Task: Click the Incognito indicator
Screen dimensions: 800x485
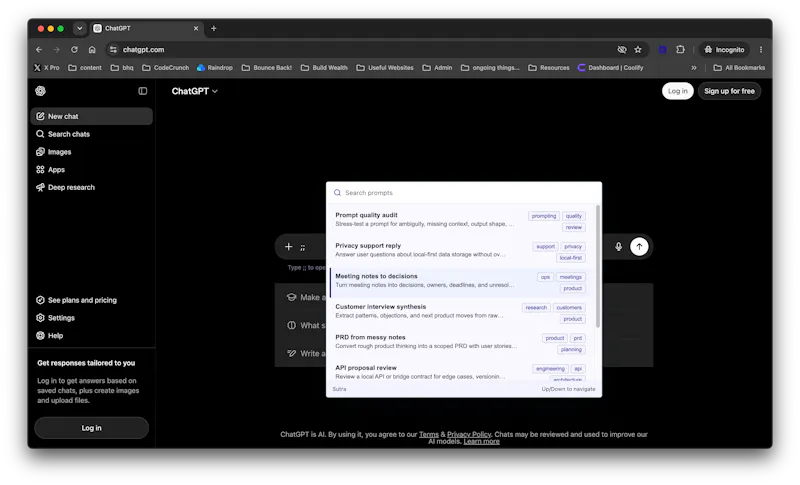Action: [x=724, y=49]
